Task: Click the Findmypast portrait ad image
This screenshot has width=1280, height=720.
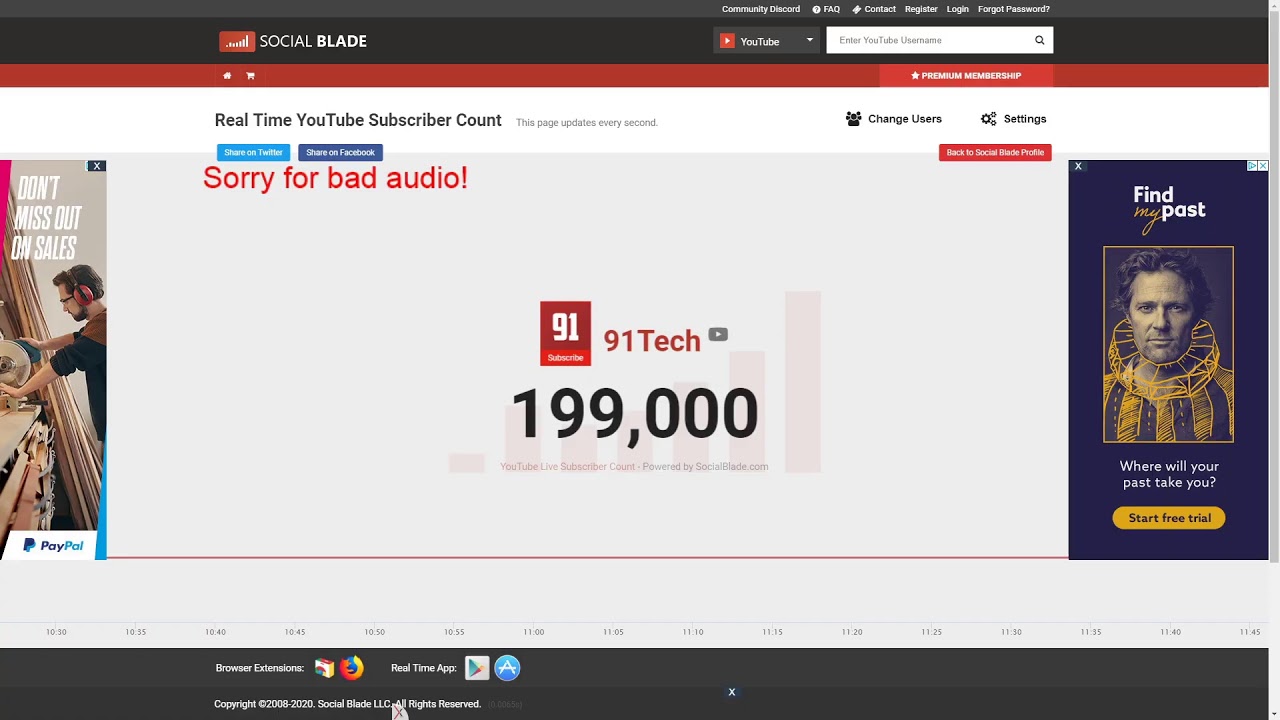Action: pyautogui.click(x=1168, y=344)
